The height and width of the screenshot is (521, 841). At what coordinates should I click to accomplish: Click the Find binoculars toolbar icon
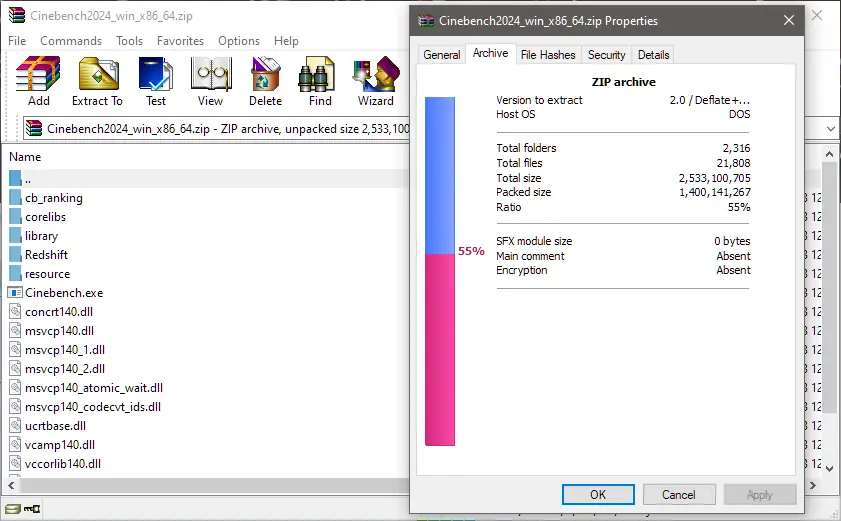coord(316,74)
